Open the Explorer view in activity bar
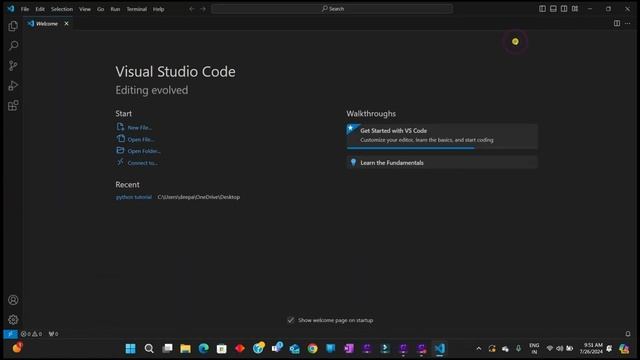 tap(13, 26)
